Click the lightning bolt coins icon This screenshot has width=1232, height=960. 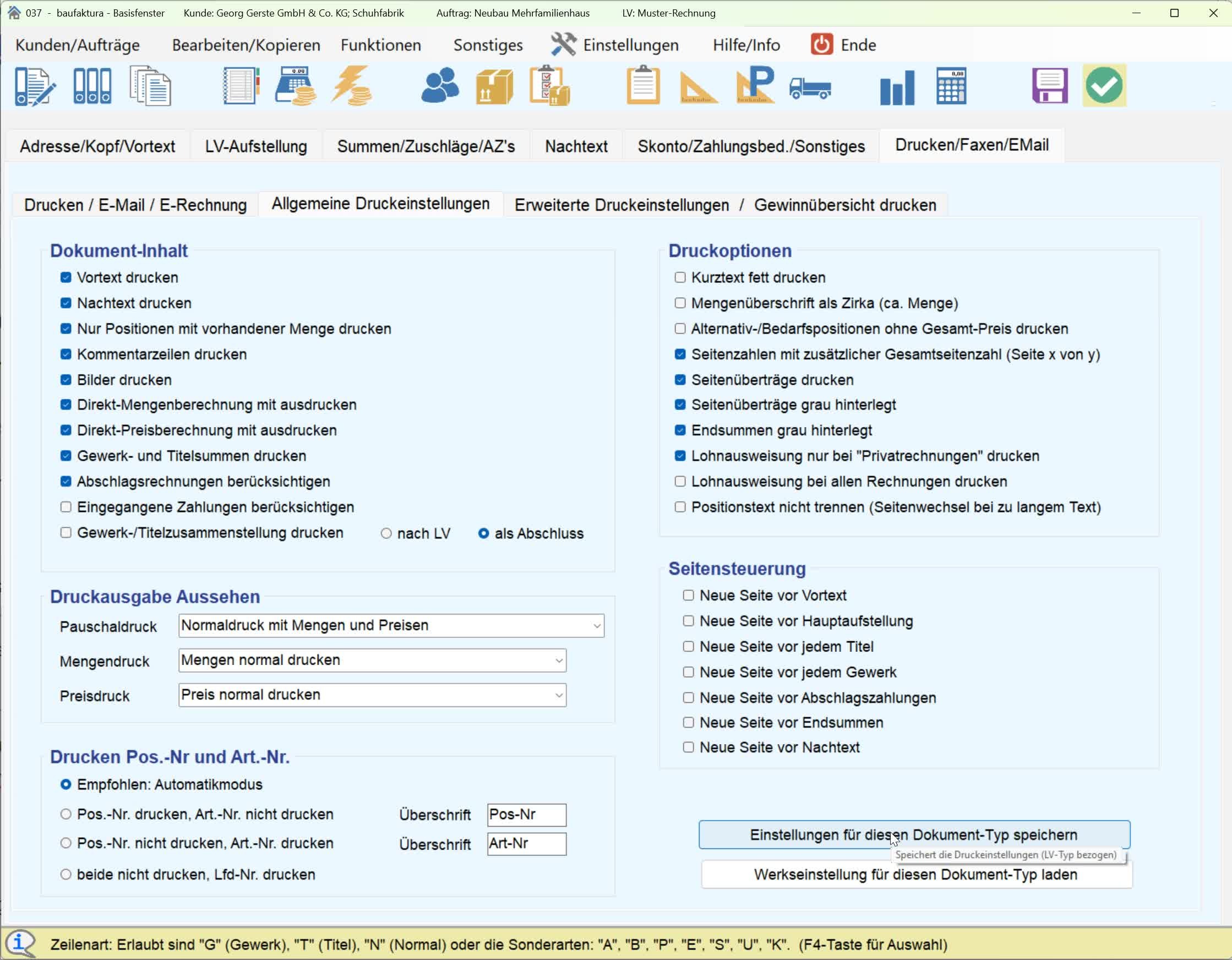point(351,86)
